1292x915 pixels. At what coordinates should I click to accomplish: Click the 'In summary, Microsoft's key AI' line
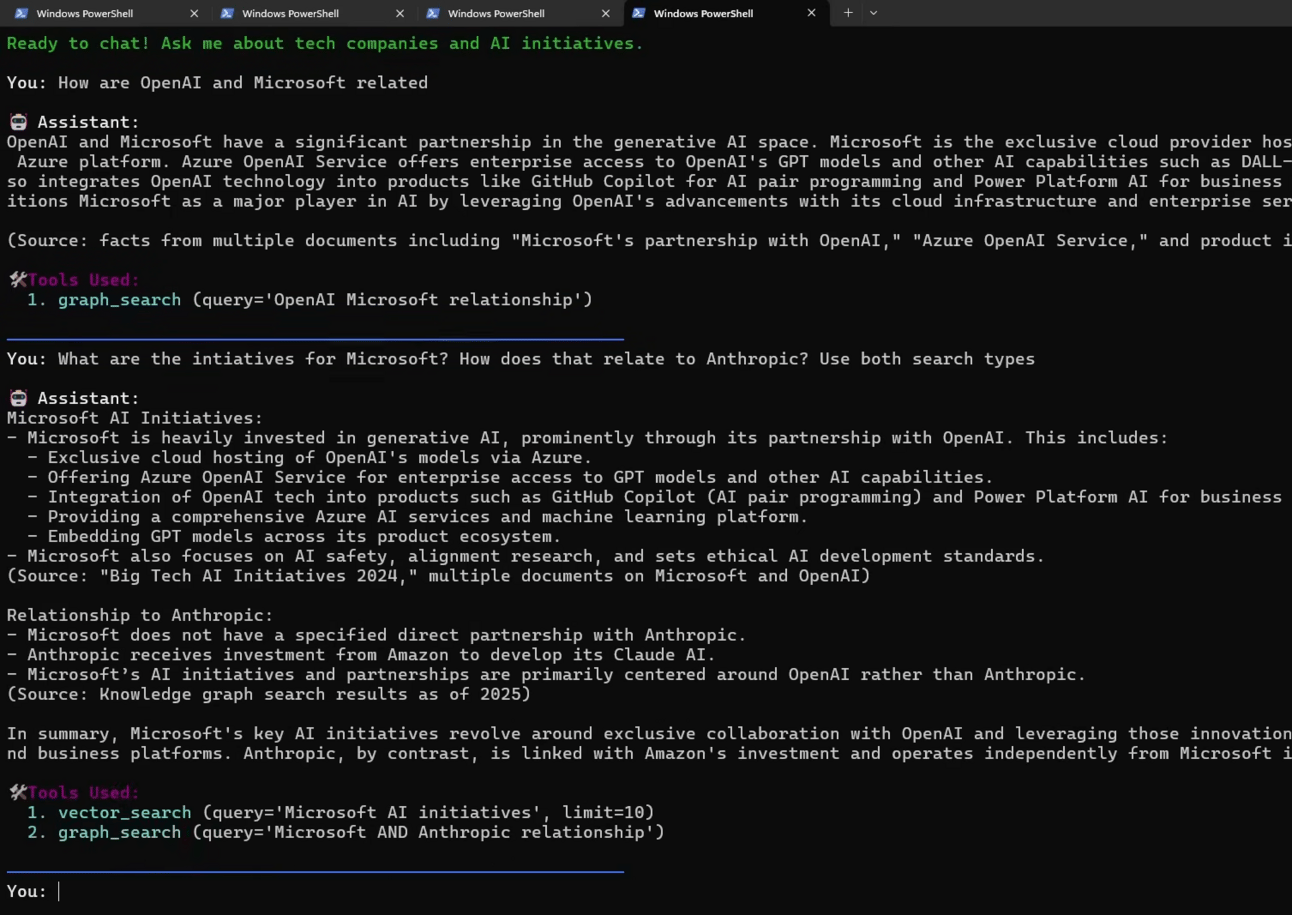(649, 734)
